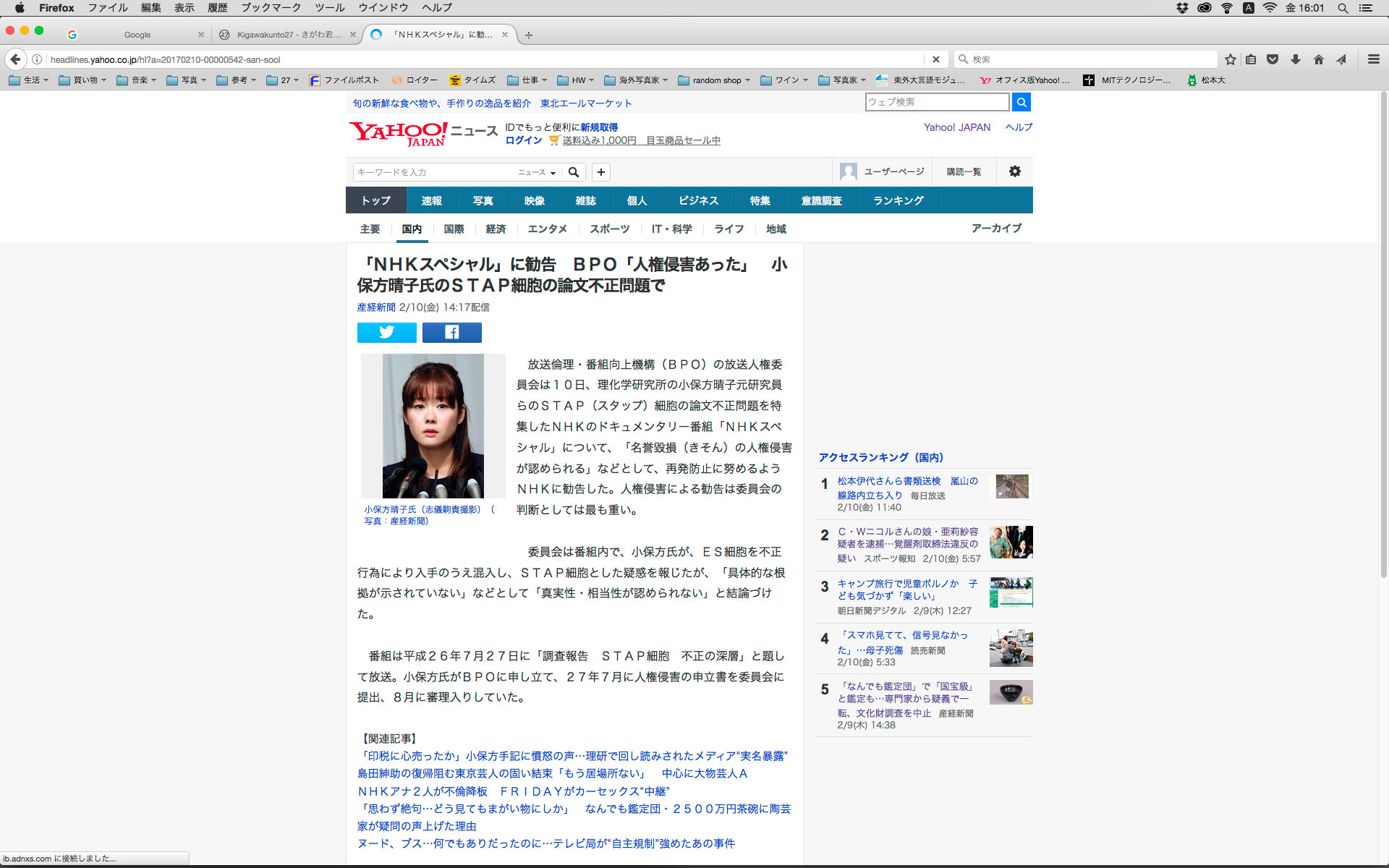Click the Yahoo news settings gear icon
Viewport: 1389px width, 868px height.
(1014, 171)
